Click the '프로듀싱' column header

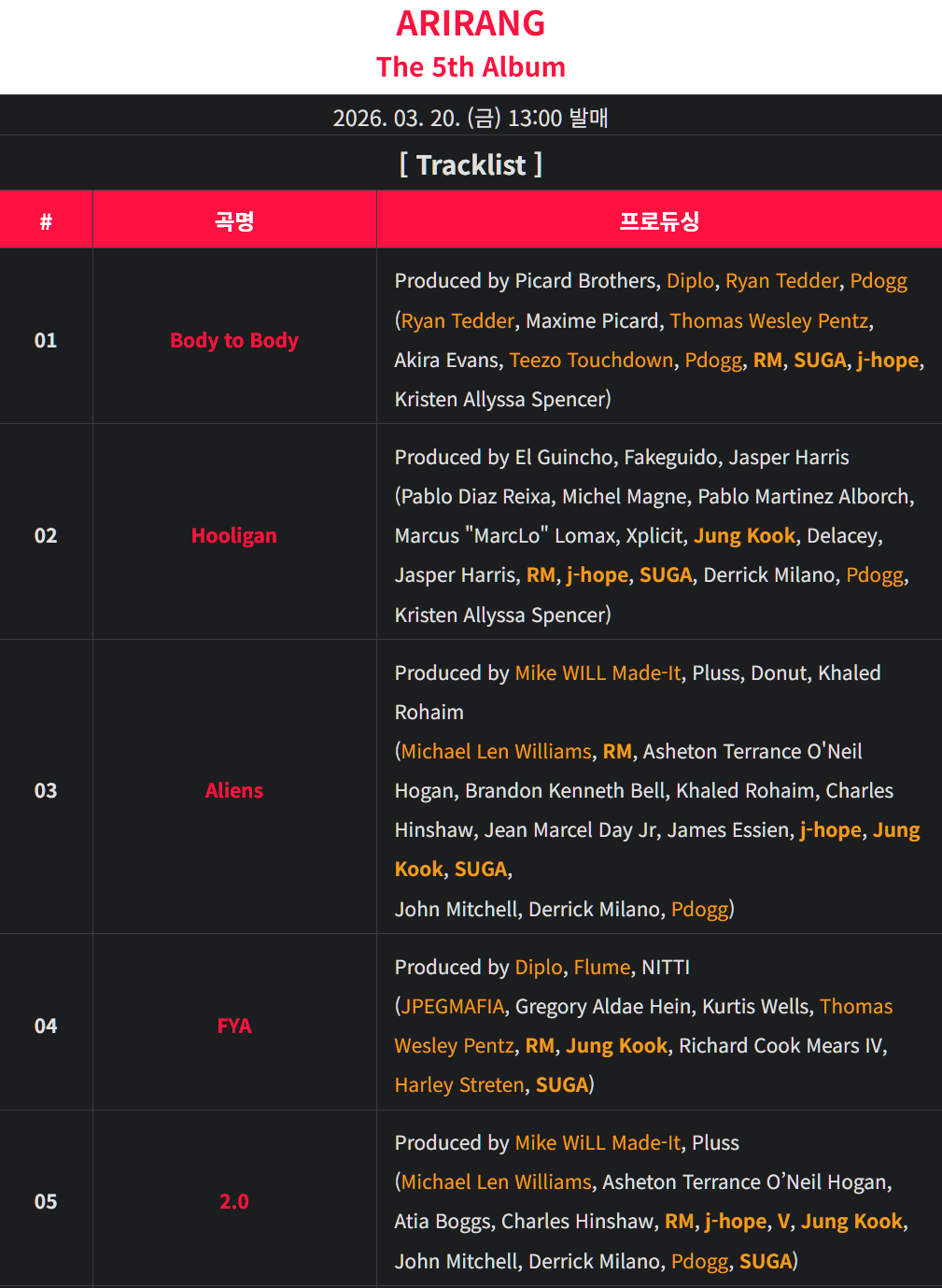click(659, 221)
